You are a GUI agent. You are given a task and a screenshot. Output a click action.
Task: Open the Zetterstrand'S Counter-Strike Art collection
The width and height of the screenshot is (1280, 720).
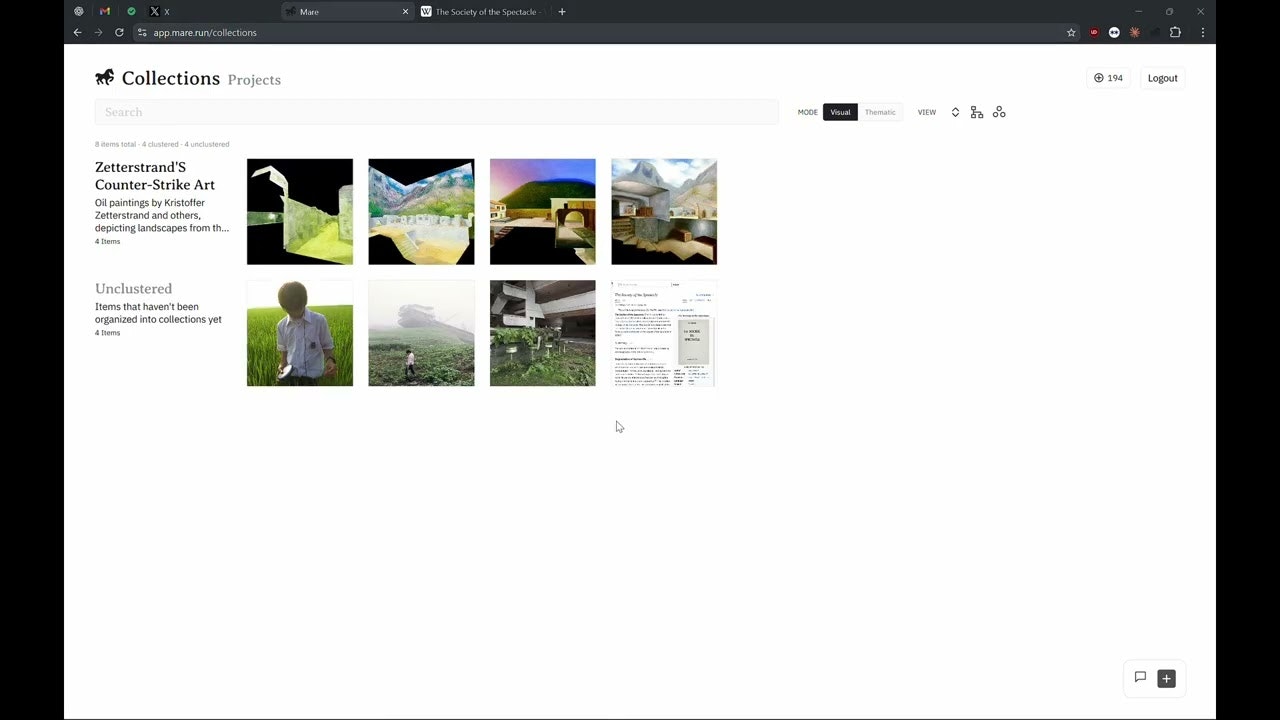pyautogui.click(x=154, y=176)
